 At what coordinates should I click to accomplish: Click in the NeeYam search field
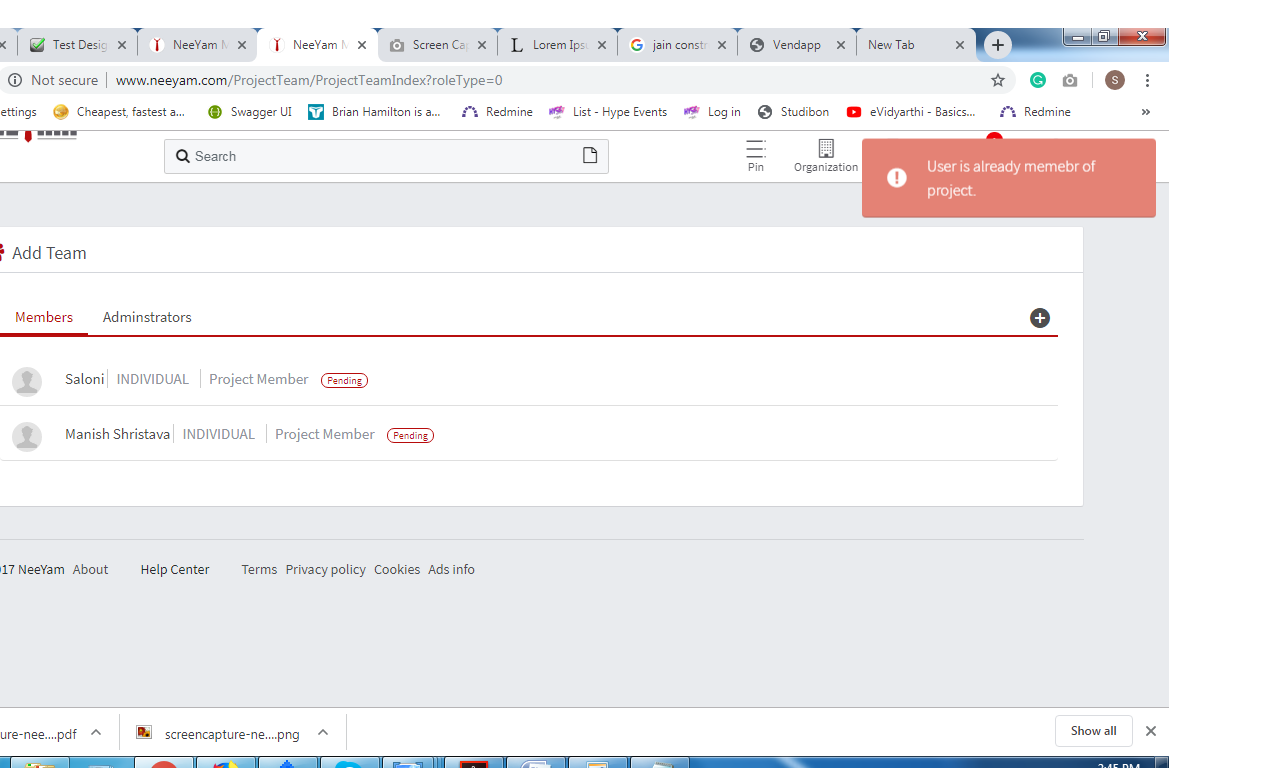point(380,156)
